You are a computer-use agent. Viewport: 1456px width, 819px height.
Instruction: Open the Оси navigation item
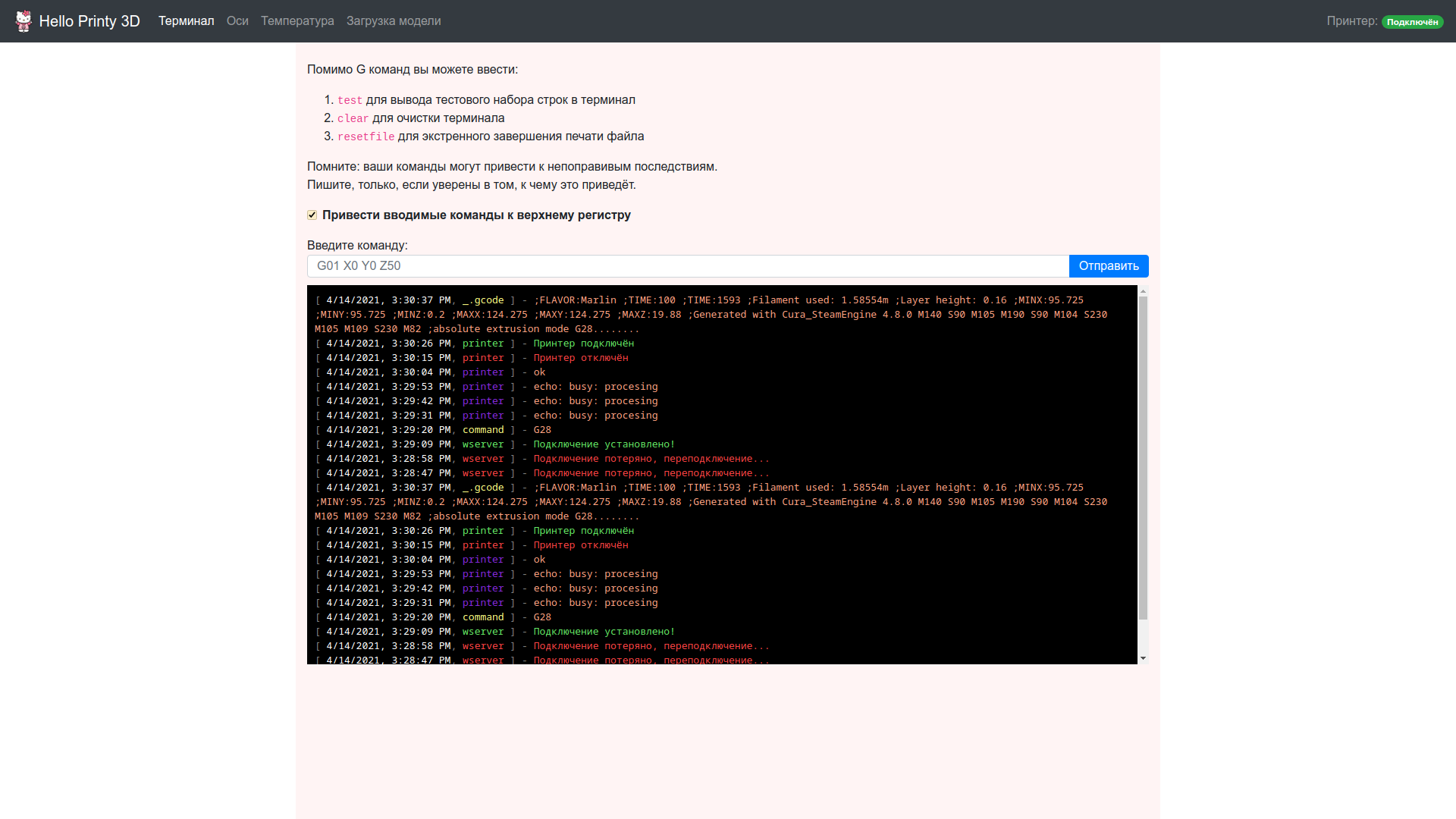(237, 21)
